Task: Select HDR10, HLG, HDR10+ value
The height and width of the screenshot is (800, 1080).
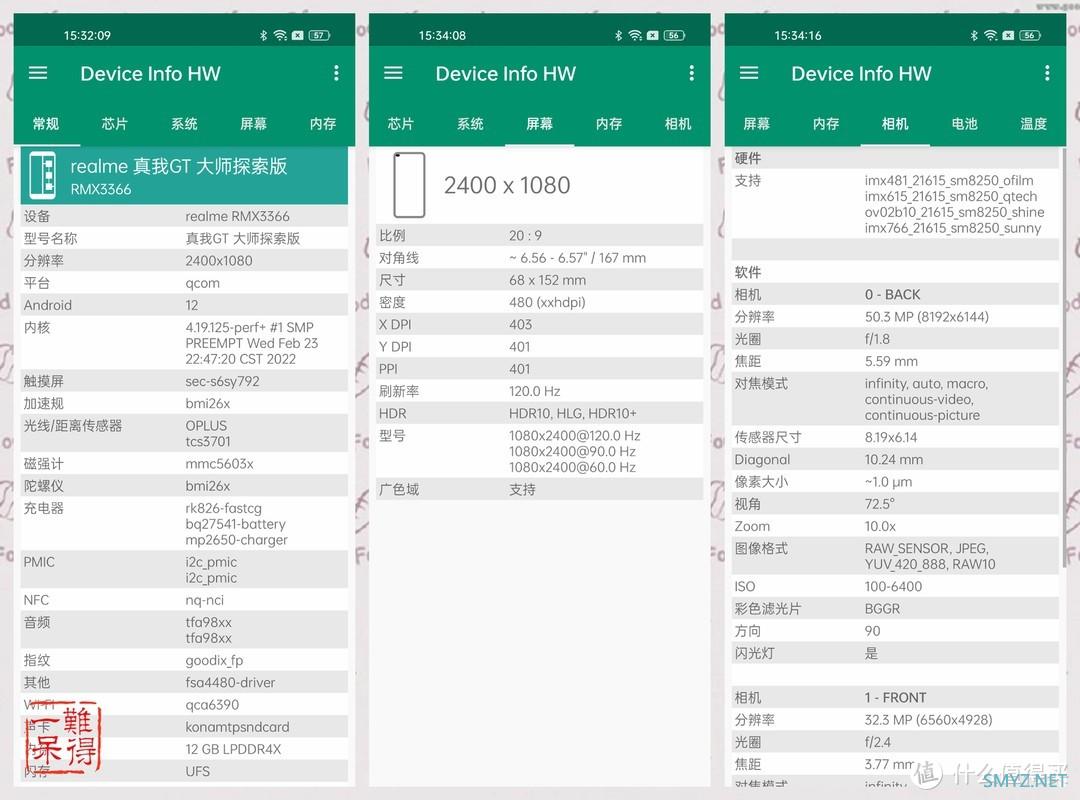Action: tap(573, 413)
